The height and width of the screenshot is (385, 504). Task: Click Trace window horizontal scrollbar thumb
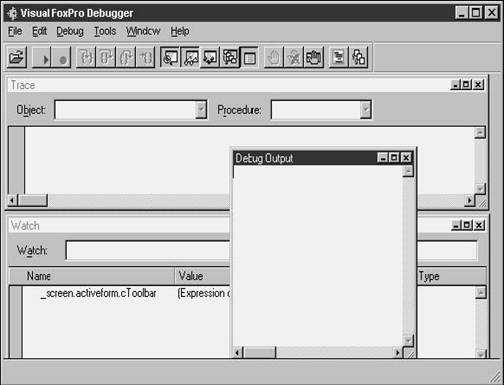point(32,200)
